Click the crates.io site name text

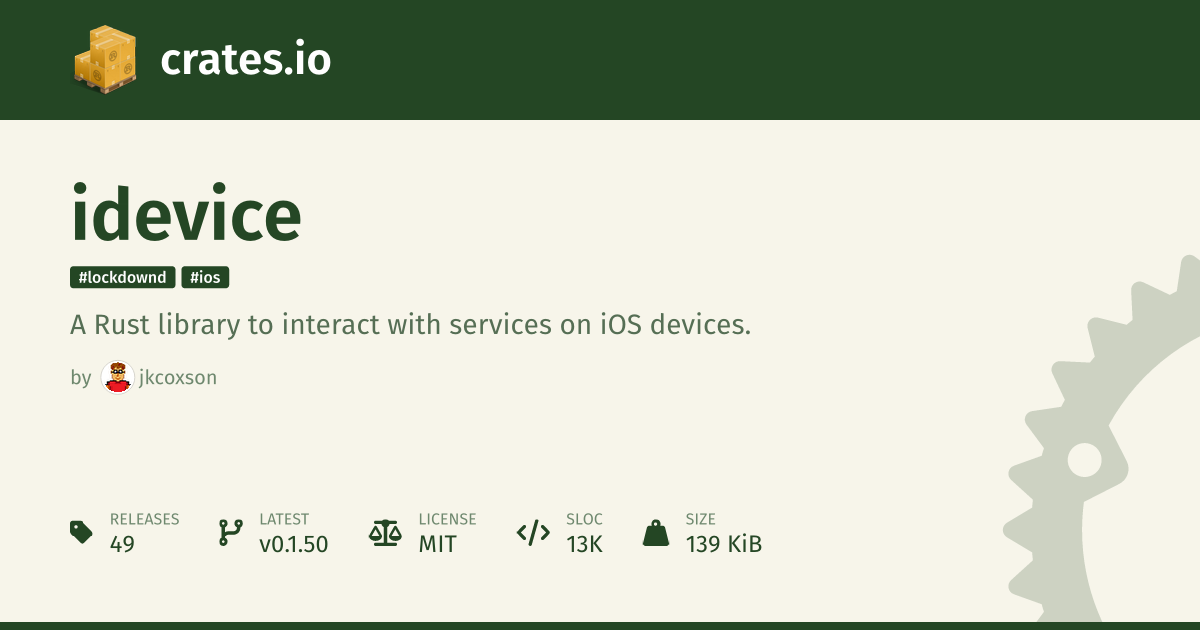(245, 60)
